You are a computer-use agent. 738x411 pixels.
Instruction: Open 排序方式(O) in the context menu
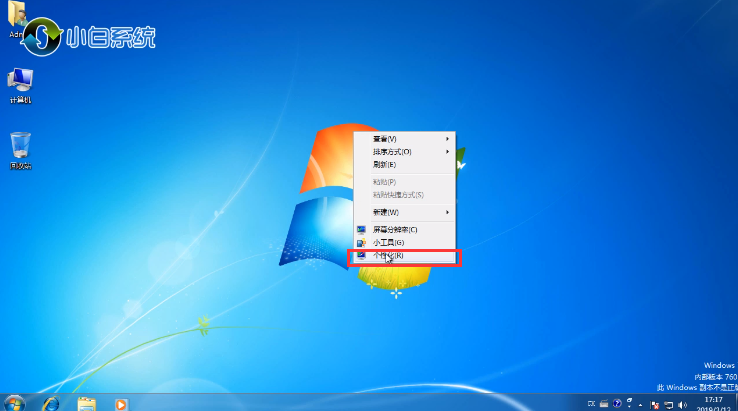[405, 152]
